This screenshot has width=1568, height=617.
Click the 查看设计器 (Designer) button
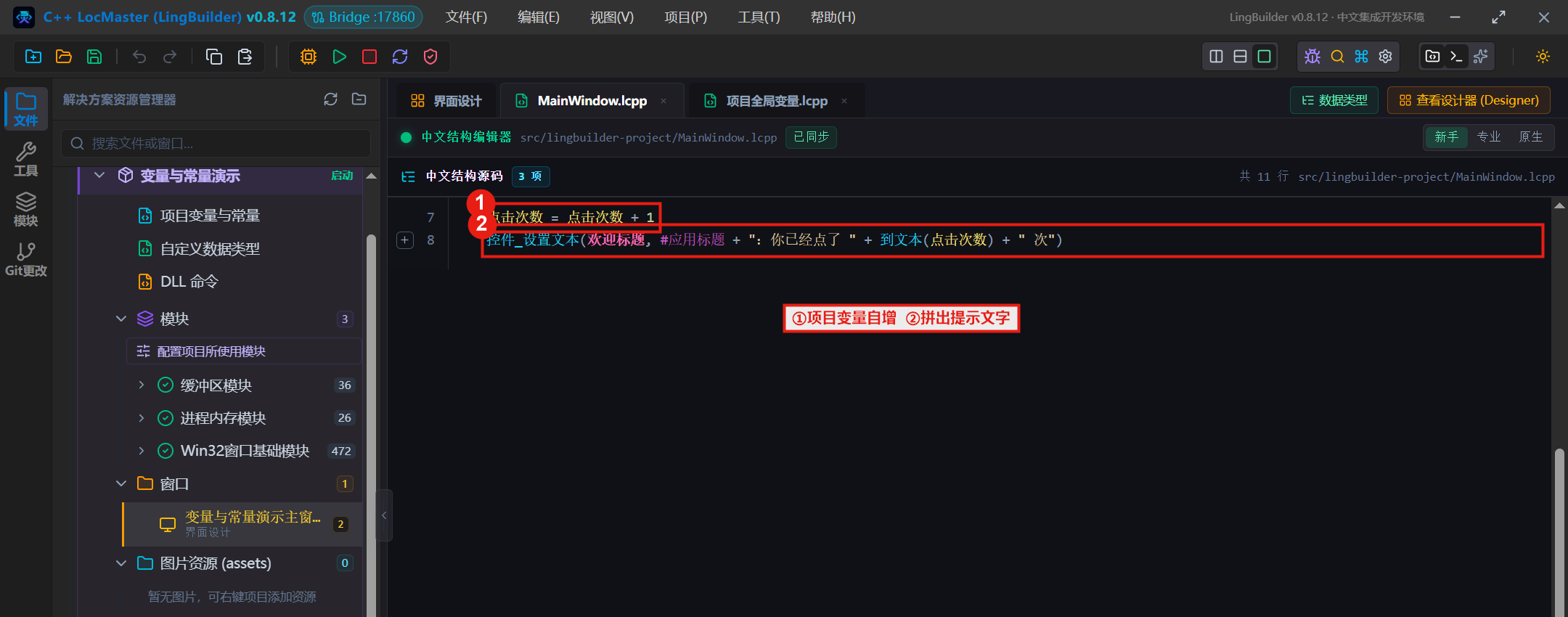click(1469, 100)
